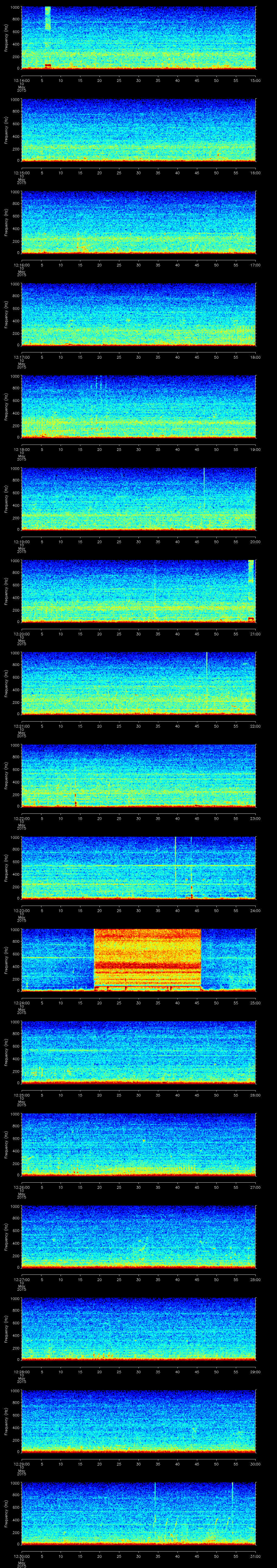Click the green burst near the end of the 12:20 spectrogram
This screenshot has width=277, height=1568.
(x=251, y=572)
